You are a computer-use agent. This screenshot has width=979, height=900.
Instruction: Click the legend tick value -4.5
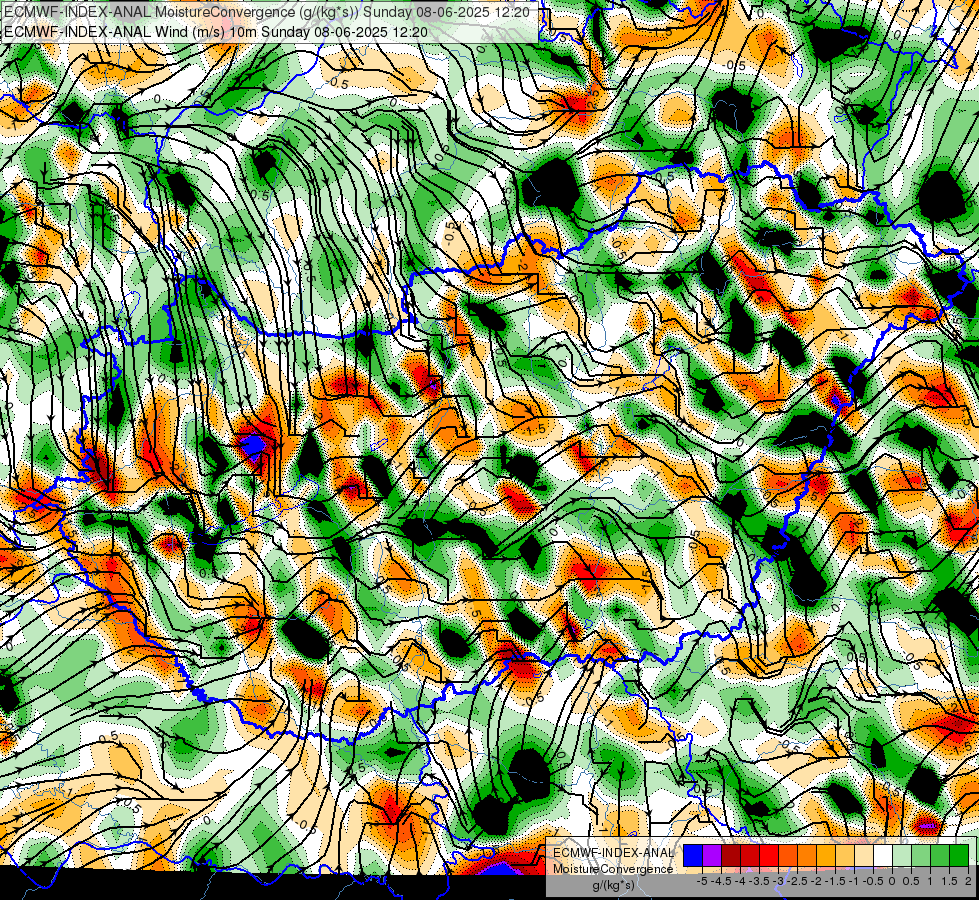coord(722,881)
